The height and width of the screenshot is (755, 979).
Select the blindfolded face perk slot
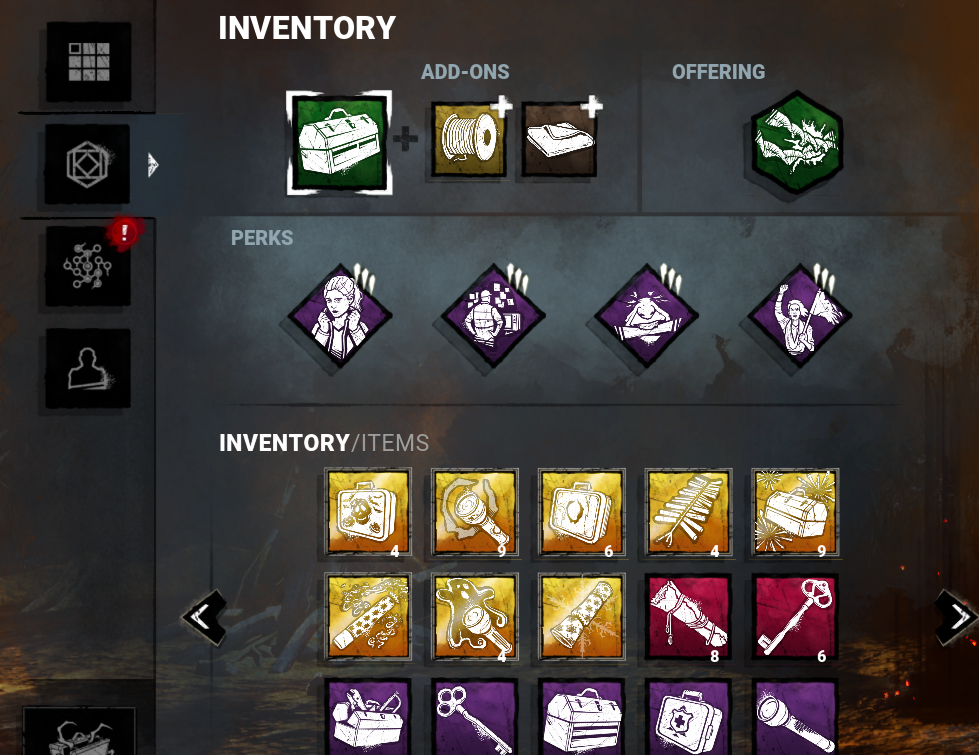pyautogui.click(x=646, y=315)
